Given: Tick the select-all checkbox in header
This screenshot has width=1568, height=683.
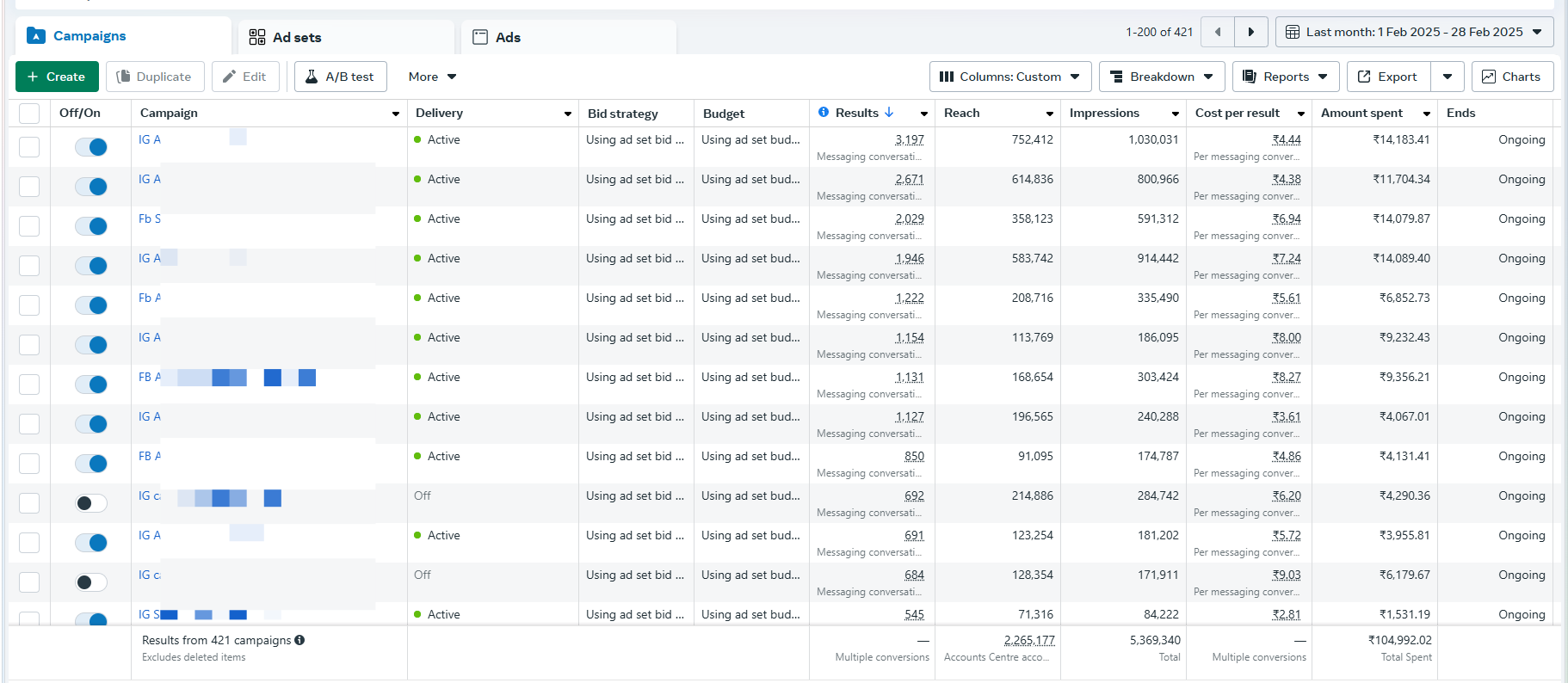Looking at the screenshot, I should tap(29, 114).
